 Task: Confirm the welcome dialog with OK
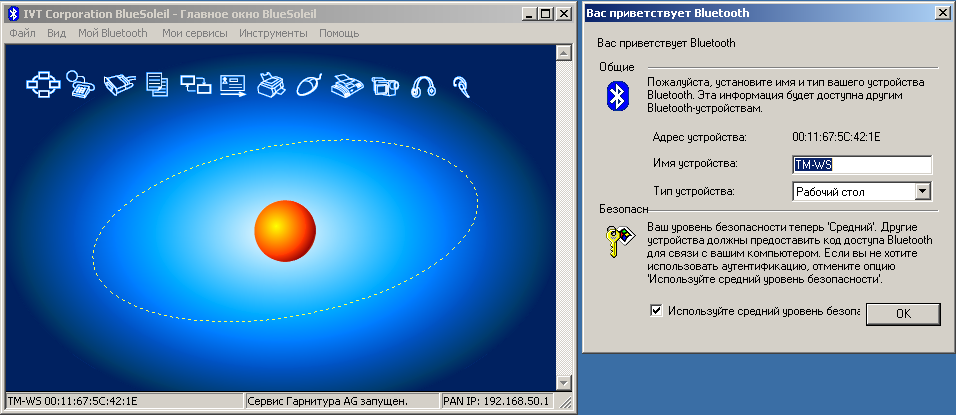point(904,313)
